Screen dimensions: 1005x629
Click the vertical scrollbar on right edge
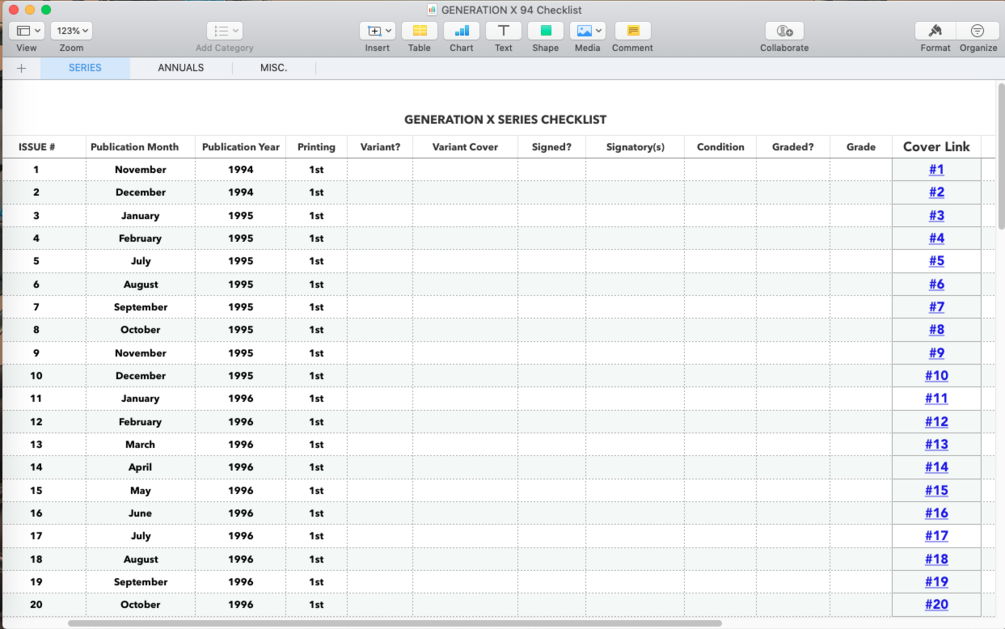1001,156
